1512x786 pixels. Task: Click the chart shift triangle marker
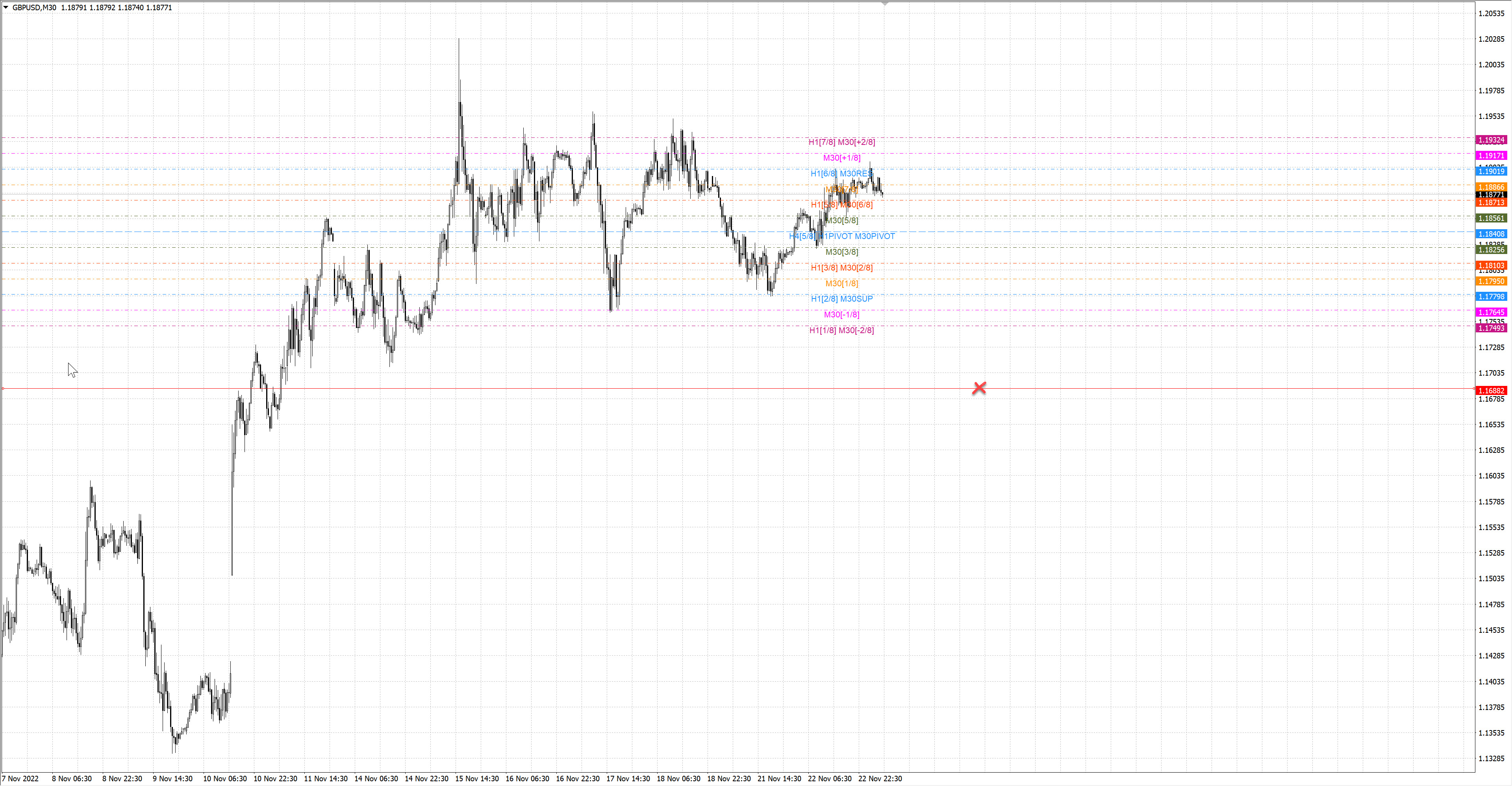tap(885, 4)
